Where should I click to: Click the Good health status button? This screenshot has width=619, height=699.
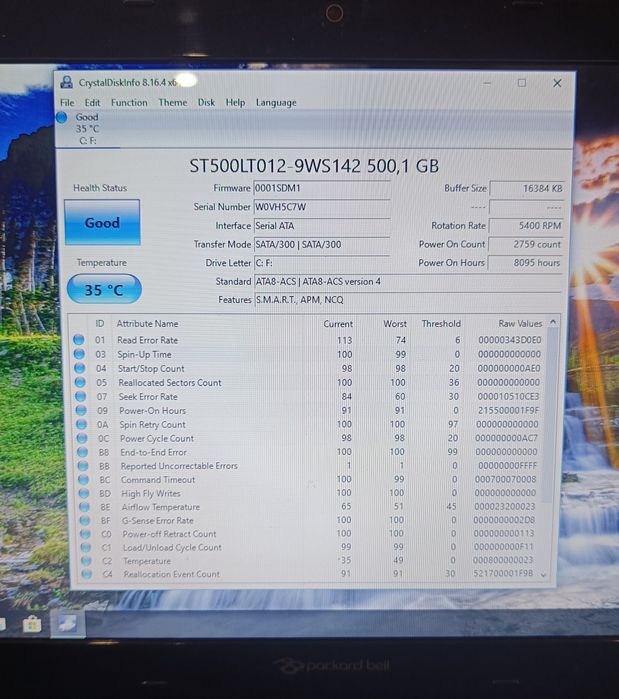[x=102, y=222]
